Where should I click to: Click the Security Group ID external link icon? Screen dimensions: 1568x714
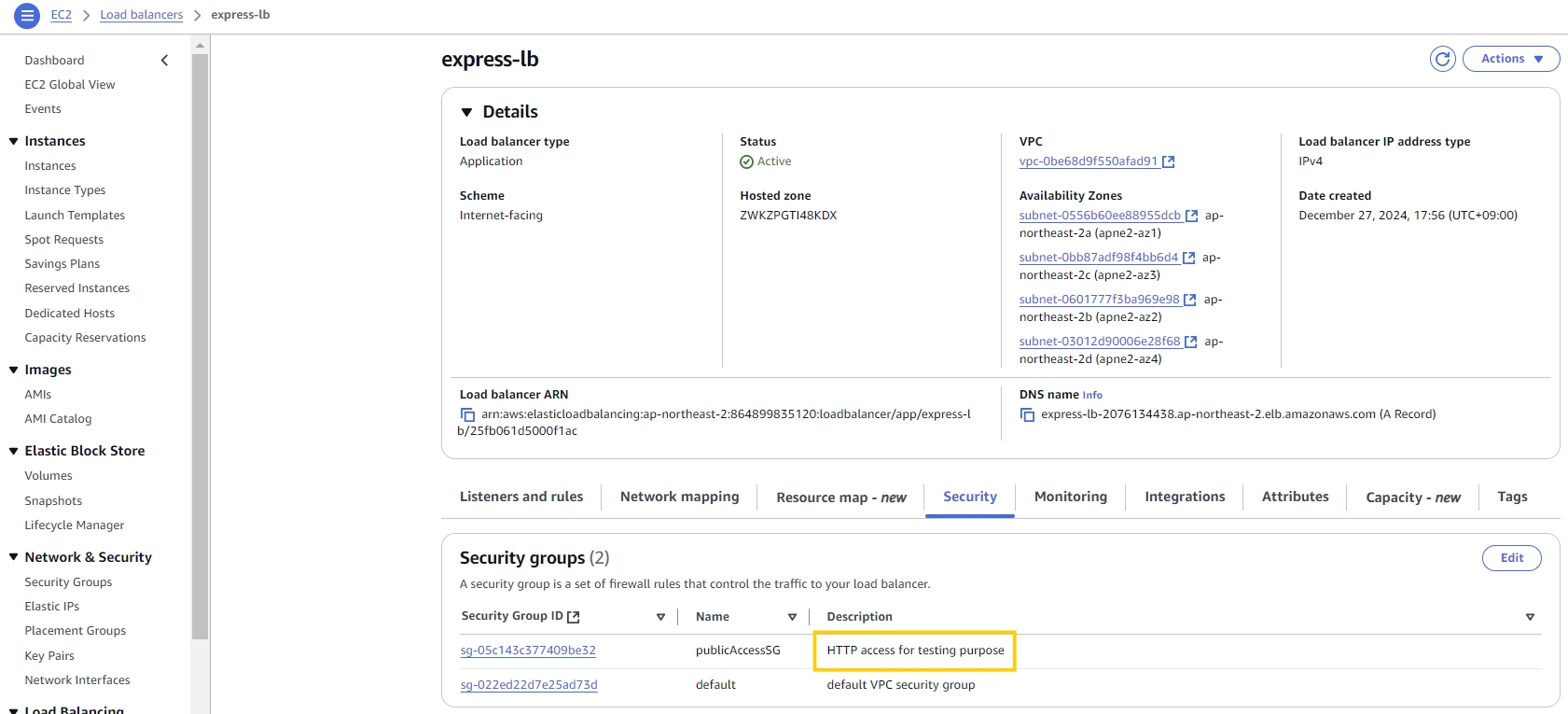pos(574,617)
